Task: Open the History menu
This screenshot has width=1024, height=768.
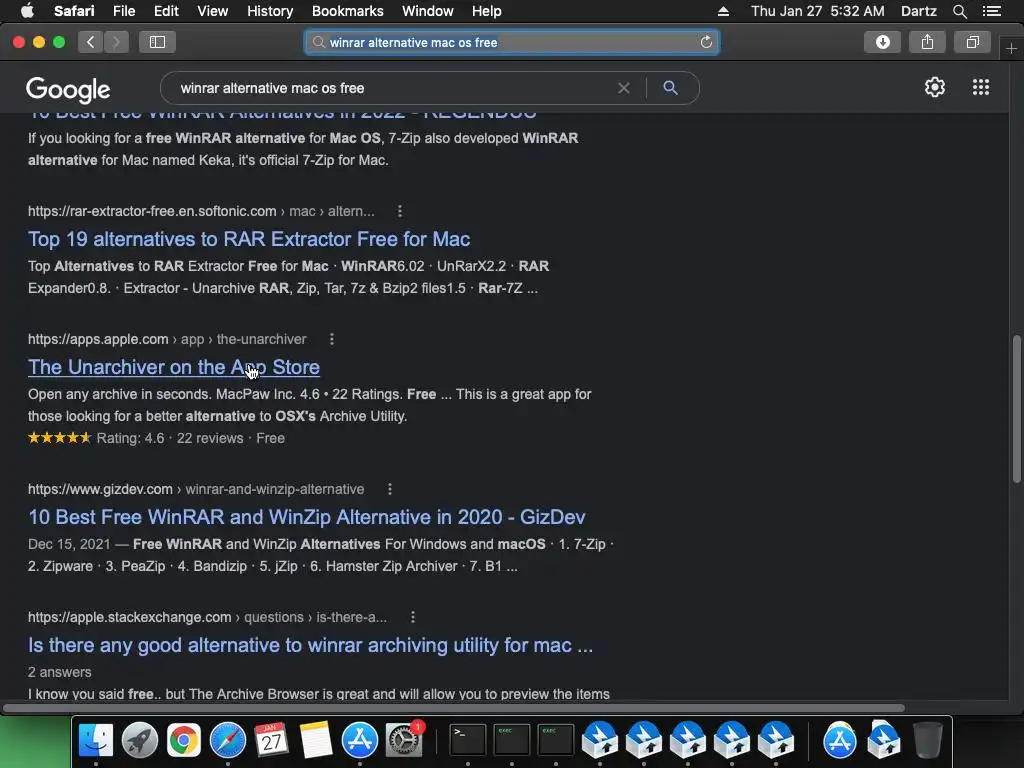Action: pyautogui.click(x=270, y=11)
